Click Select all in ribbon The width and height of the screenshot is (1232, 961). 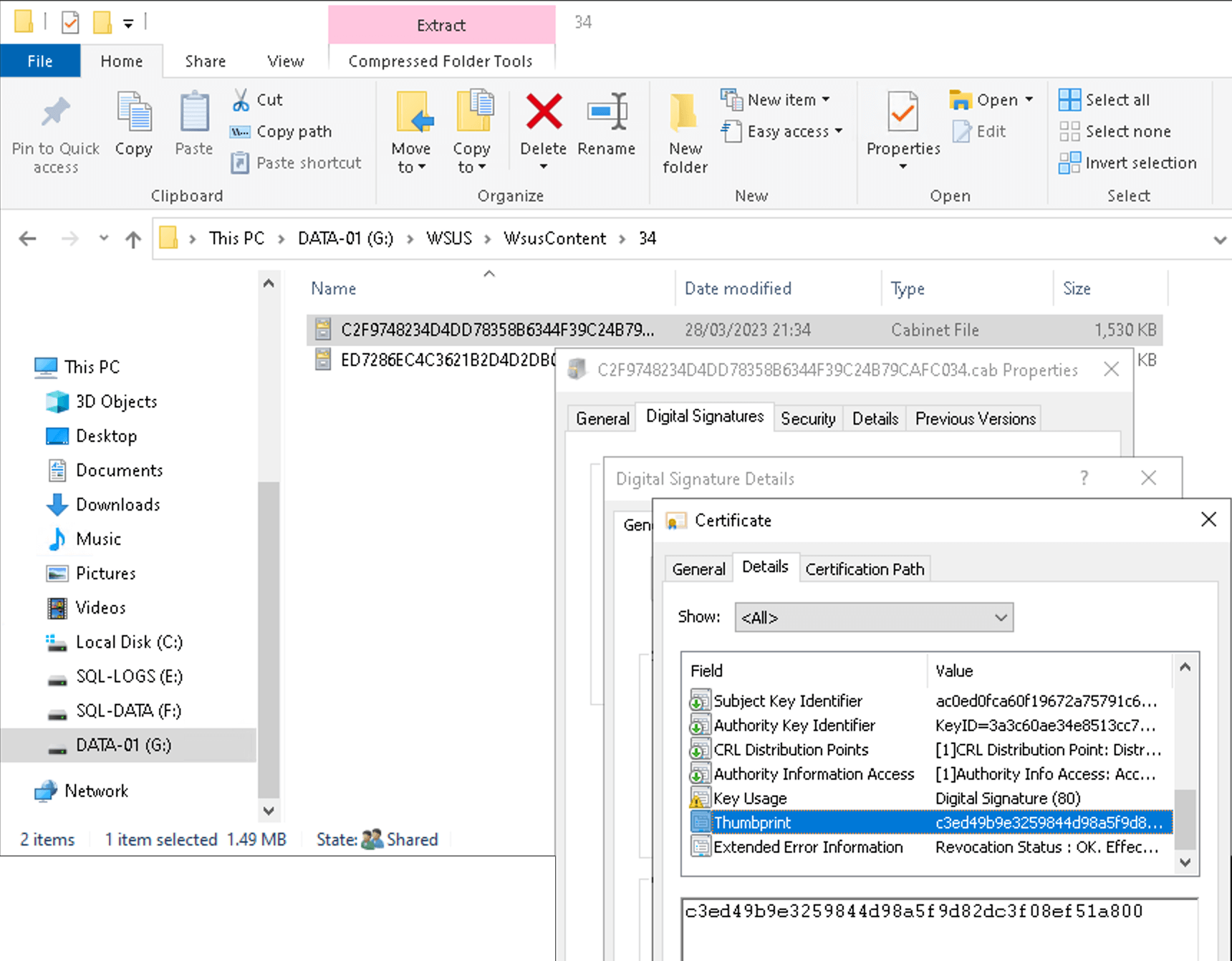coord(1104,100)
